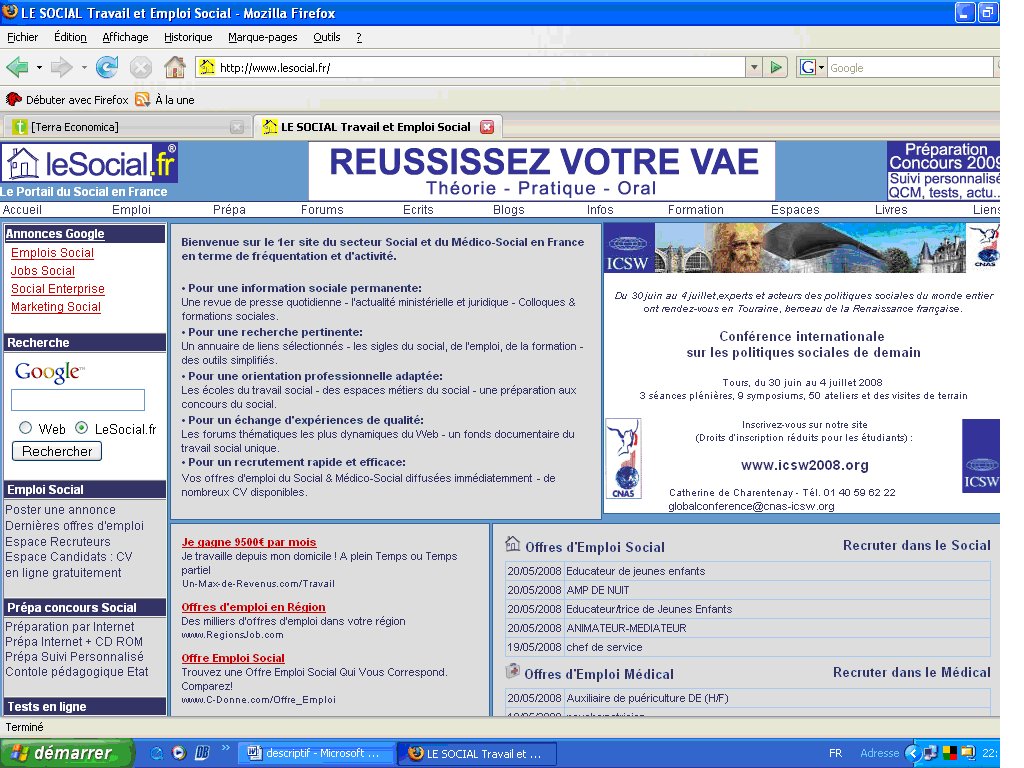Screen dimensions: 1024x768
Task: Open the Marque-pages menu
Action: click(263, 37)
